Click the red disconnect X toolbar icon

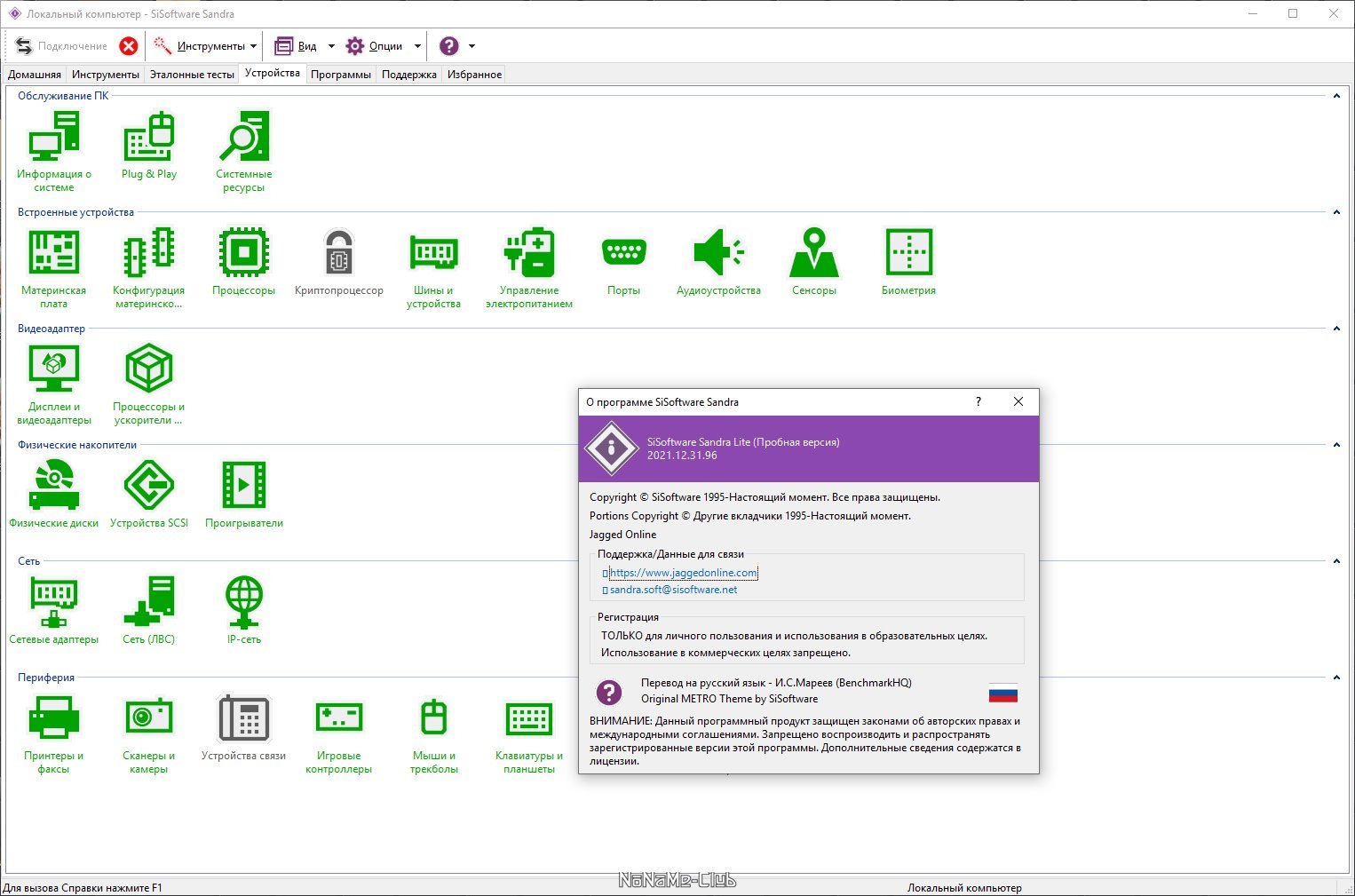[129, 46]
